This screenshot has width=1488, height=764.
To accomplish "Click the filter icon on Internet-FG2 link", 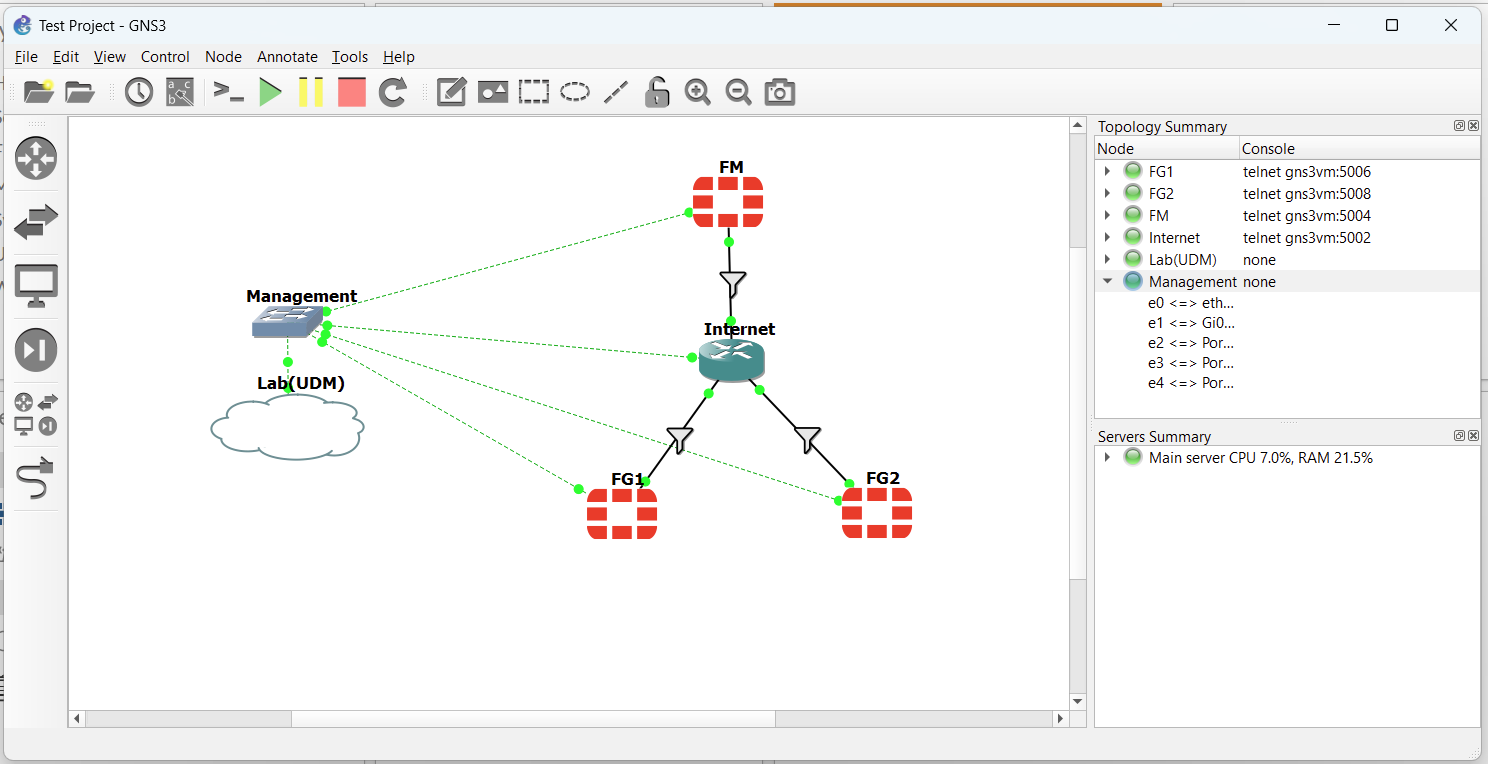I will (x=807, y=438).
